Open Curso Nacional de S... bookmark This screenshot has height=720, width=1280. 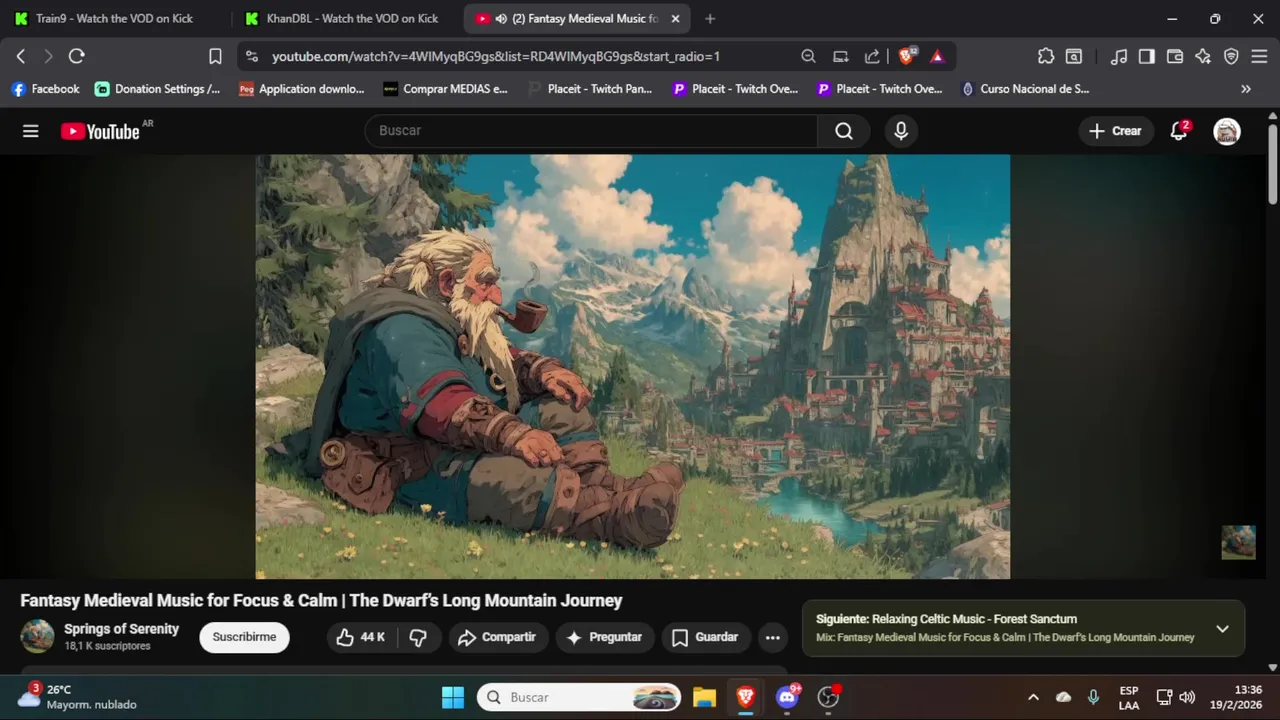(x=1025, y=89)
